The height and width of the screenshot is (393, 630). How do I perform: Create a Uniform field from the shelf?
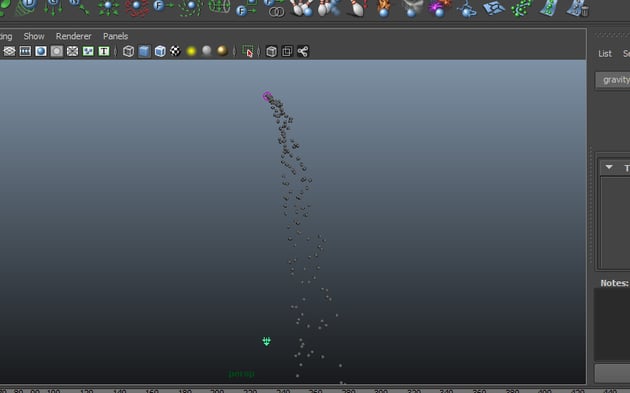point(163,6)
